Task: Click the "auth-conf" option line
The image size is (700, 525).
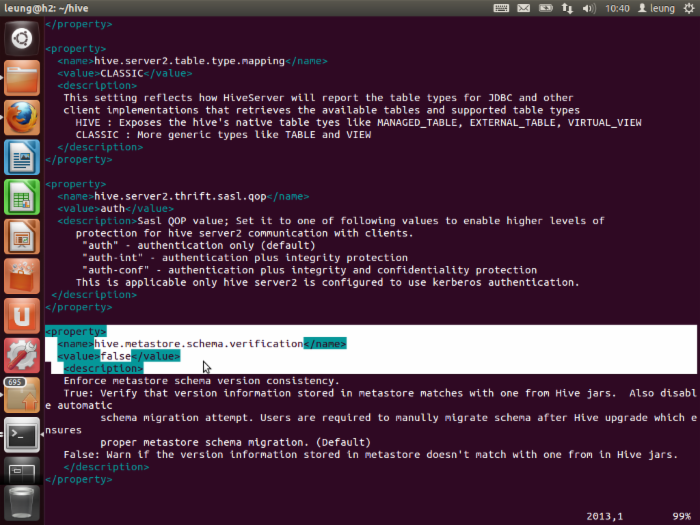Action: [309, 270]
